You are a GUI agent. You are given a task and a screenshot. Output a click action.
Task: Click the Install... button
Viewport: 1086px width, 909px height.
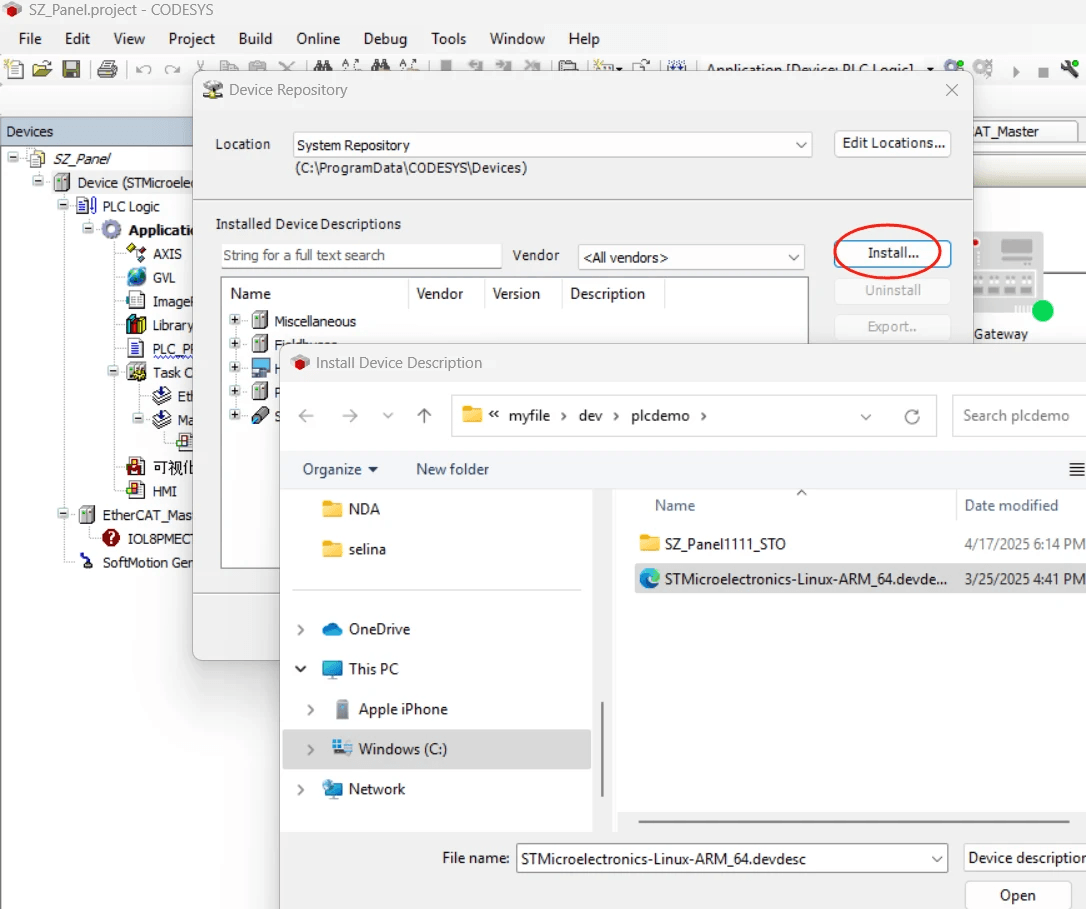point(893,254)
